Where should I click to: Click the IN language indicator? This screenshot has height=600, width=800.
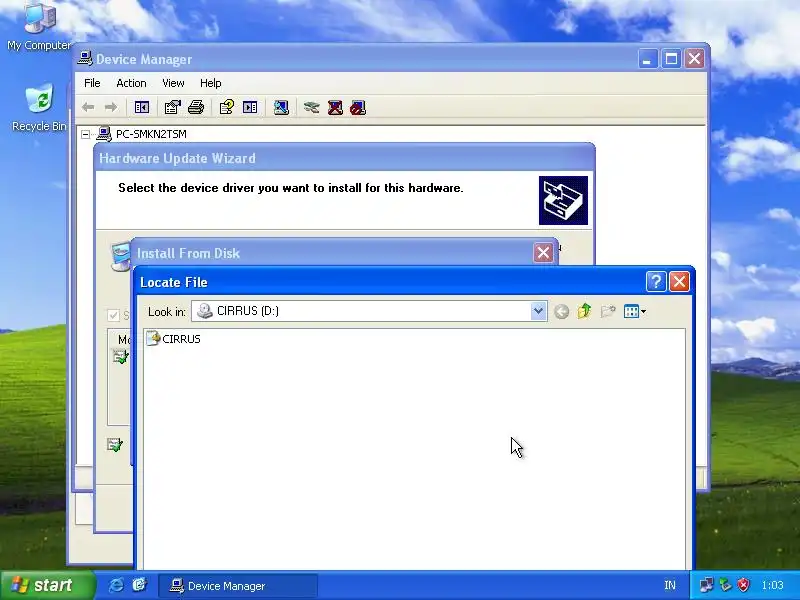670,585
